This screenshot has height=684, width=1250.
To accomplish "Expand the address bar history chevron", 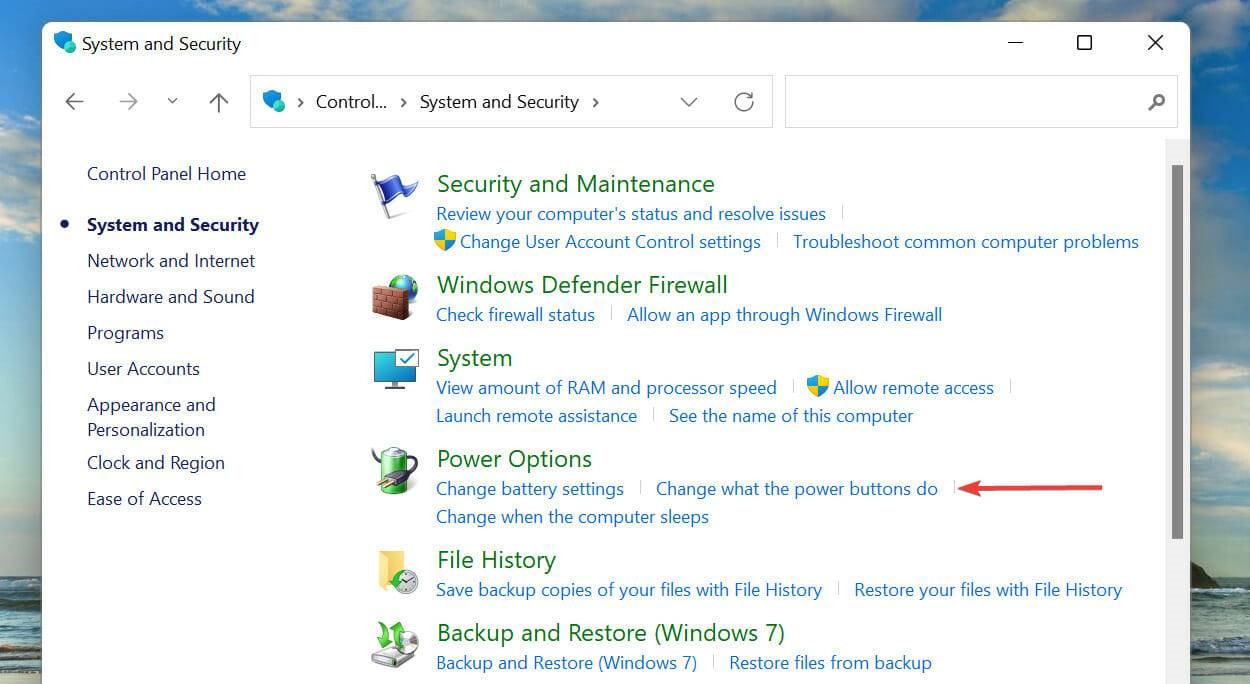I will (x=688, y=102).
